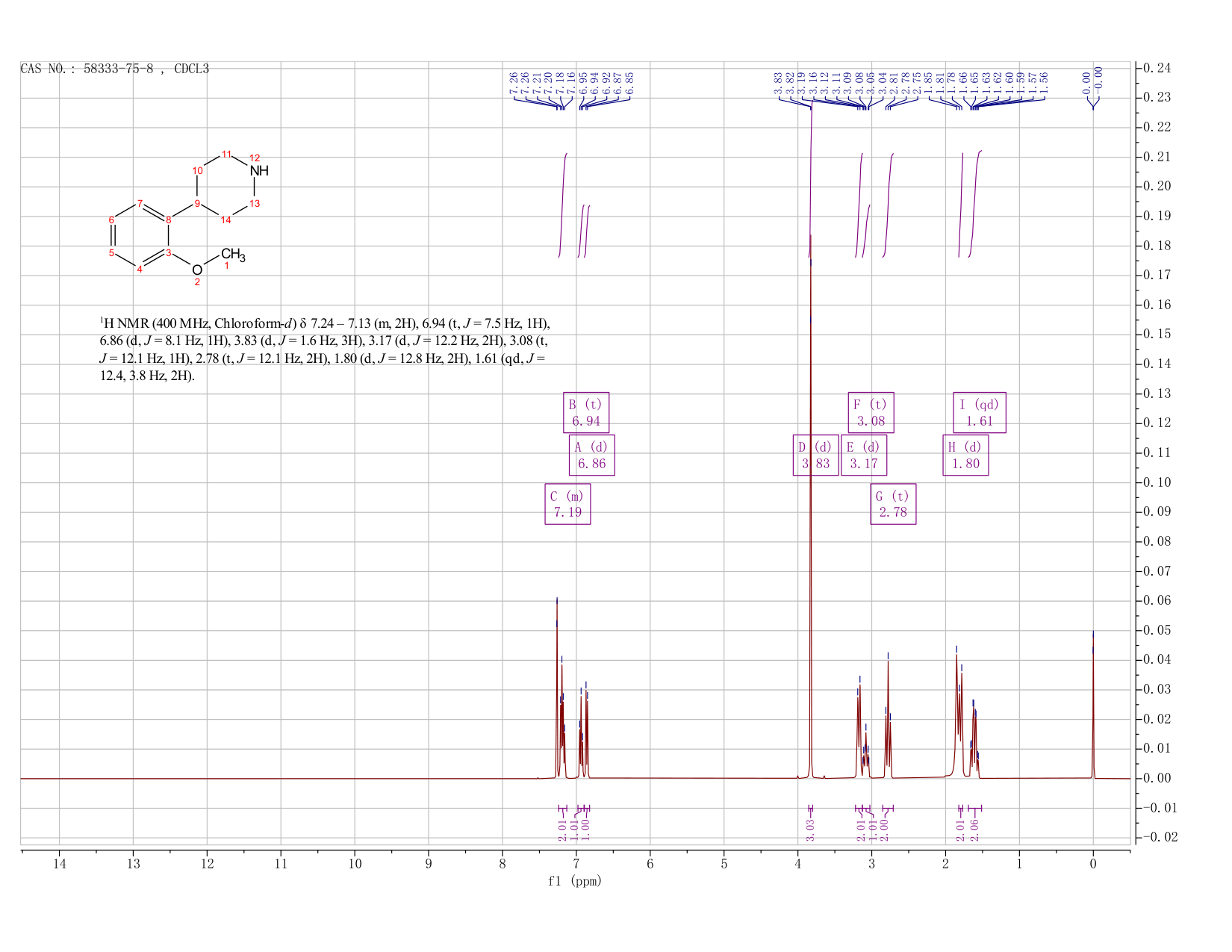Click the oxygen atom O in structure
The image size is (1232, 952).
[x=196, y=270]
